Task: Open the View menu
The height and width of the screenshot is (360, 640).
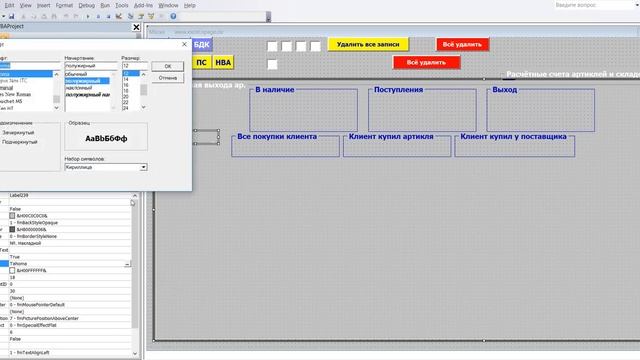Action: tap(25, 5)
